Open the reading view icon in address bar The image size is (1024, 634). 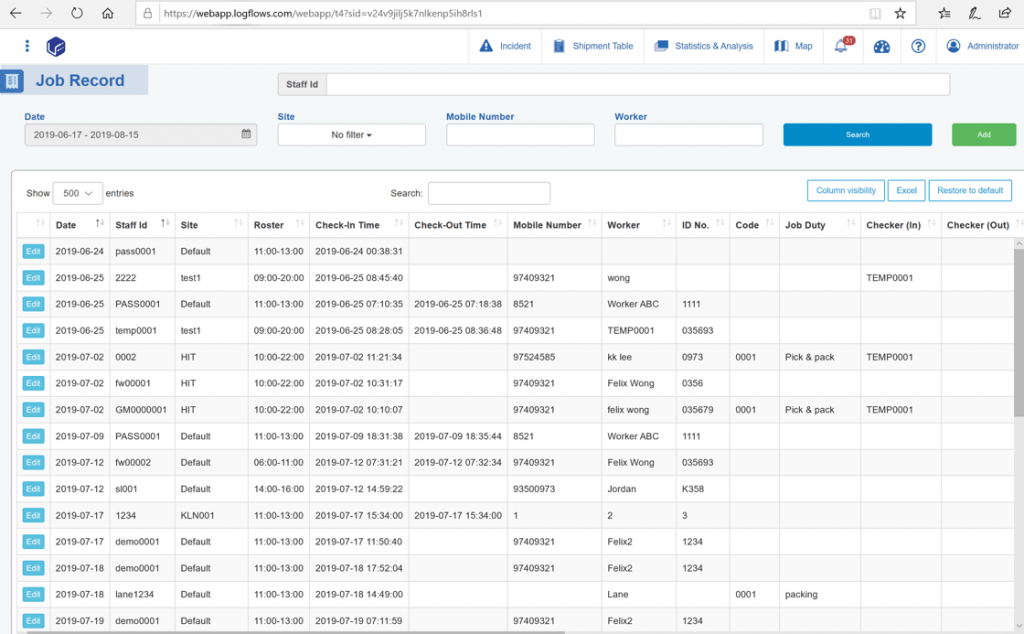click(875, 13)
